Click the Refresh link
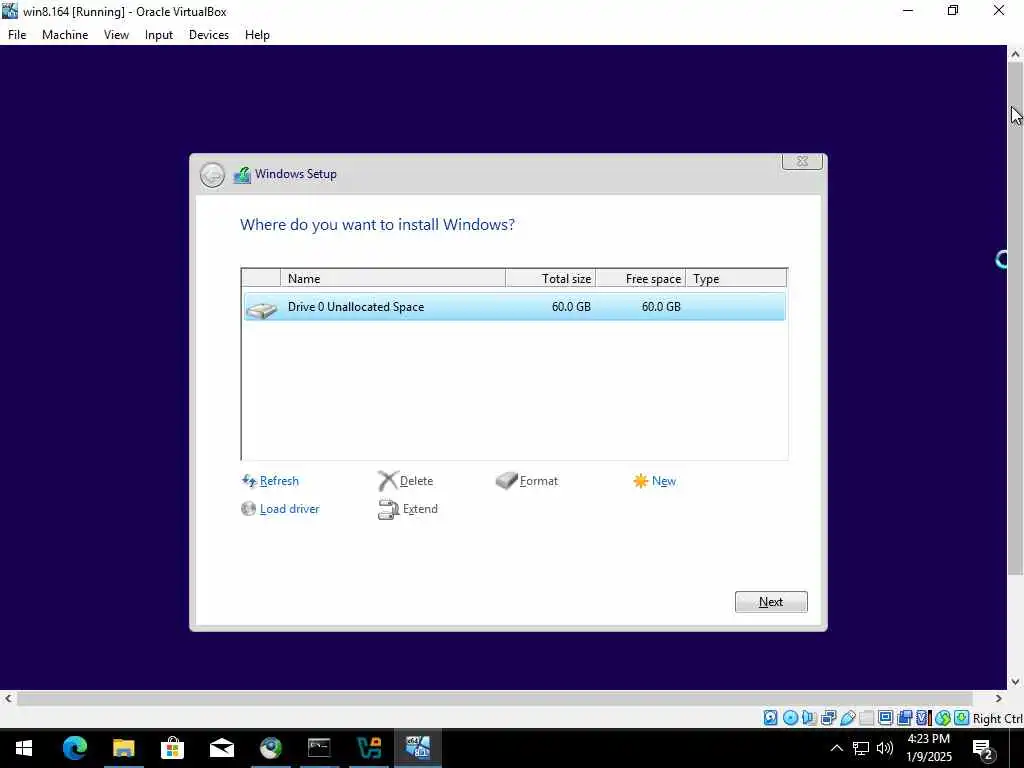 (x=279, y=481)
